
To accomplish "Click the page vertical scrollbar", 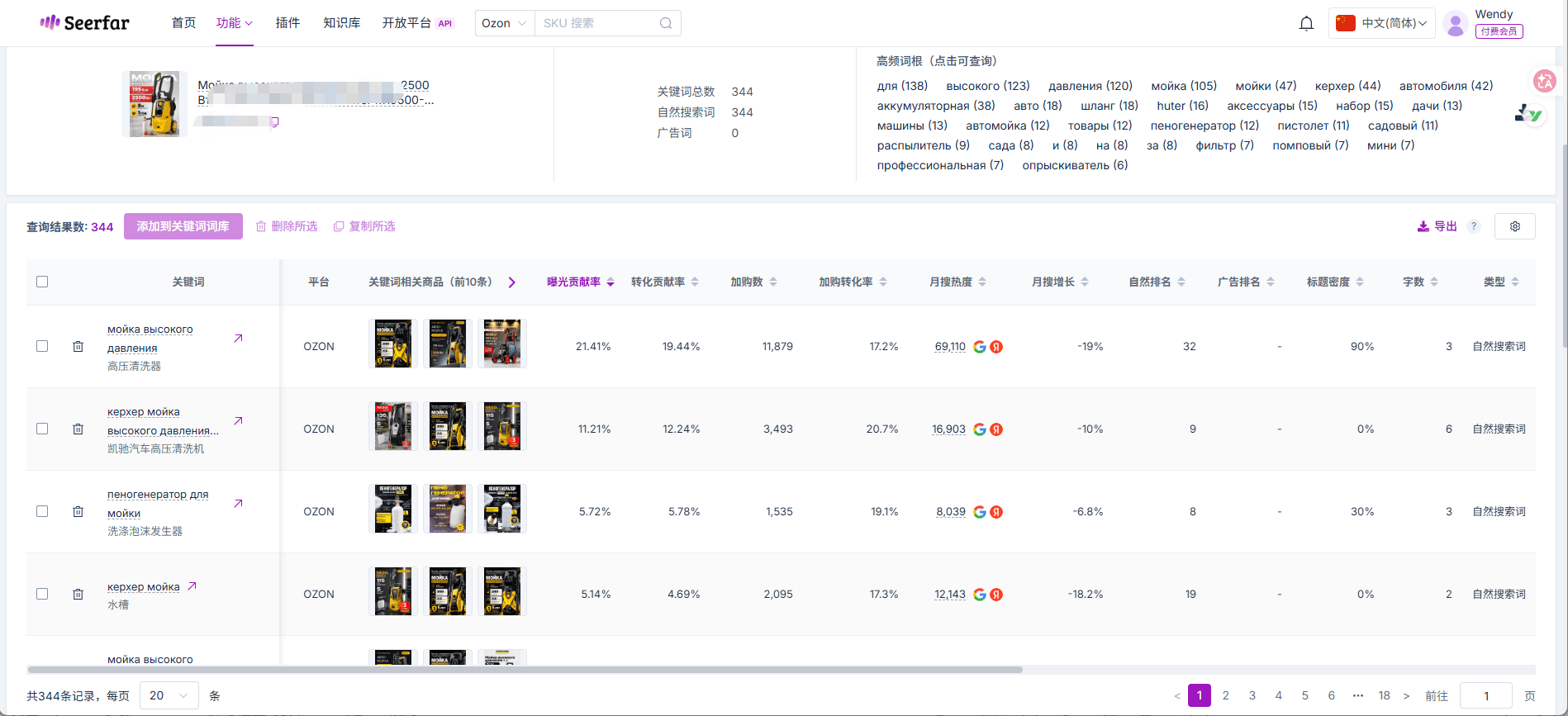I will click(x=1565, y=246).
